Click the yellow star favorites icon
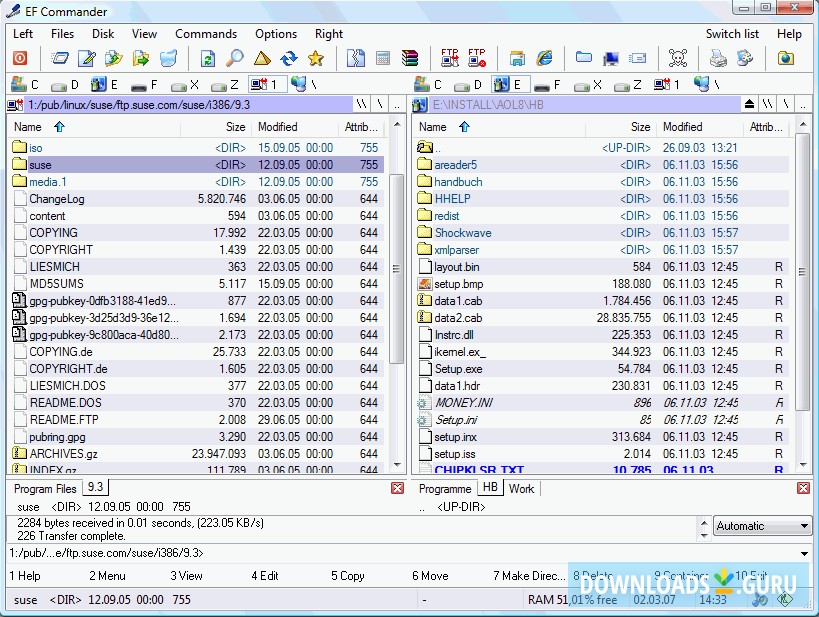The width and height of the screenshot is (819, 617). pyautogui.click(x=316, y=59)
